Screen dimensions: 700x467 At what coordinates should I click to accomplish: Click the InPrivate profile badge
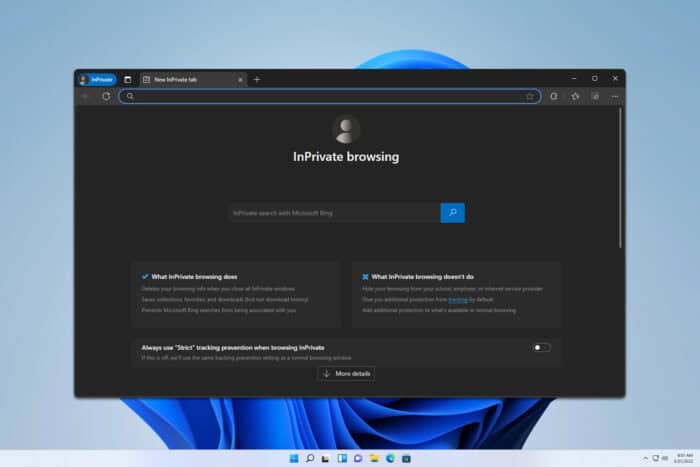(x=96, y=79)
